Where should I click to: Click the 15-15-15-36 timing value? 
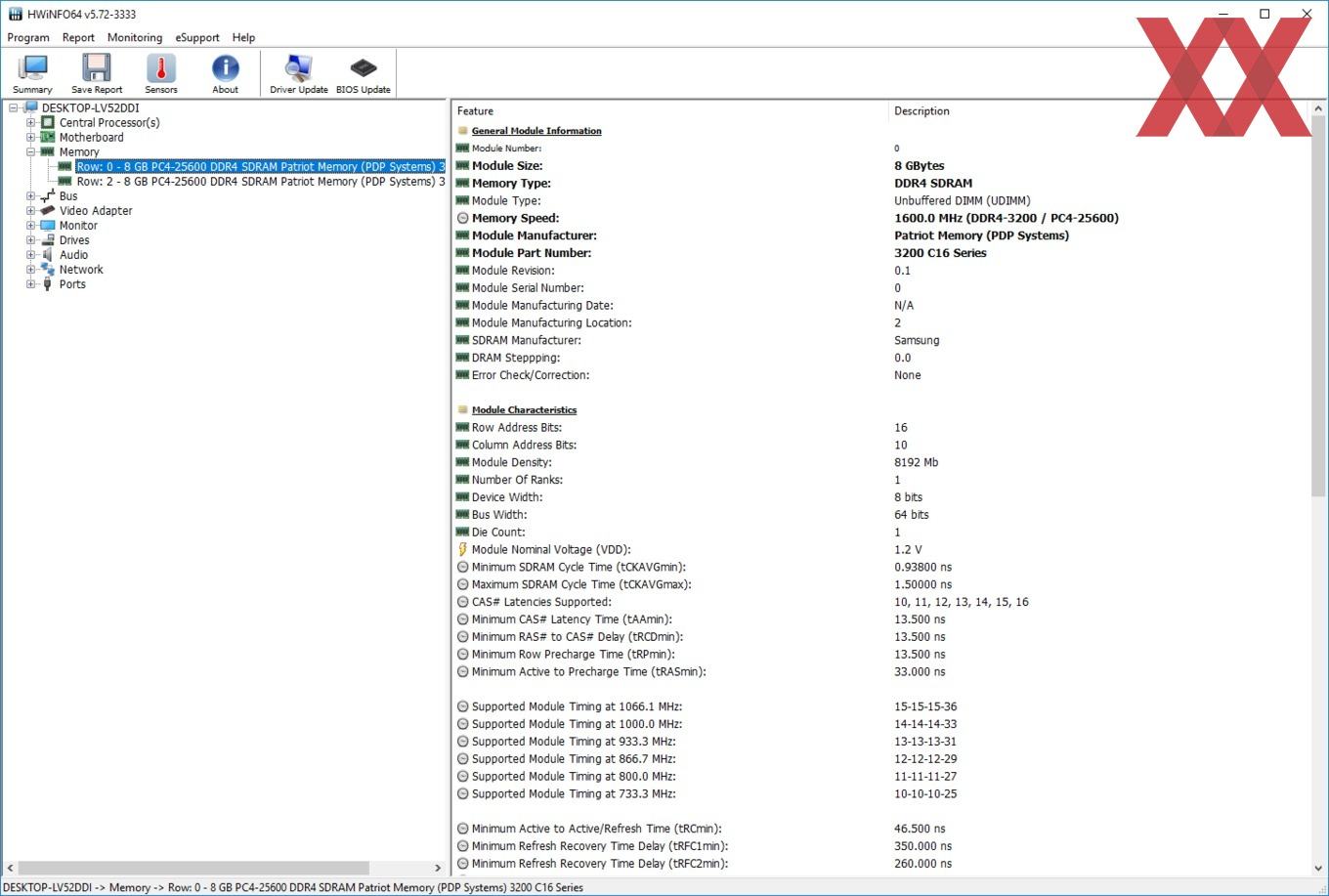pyautogui.click(x=925, y=706)
